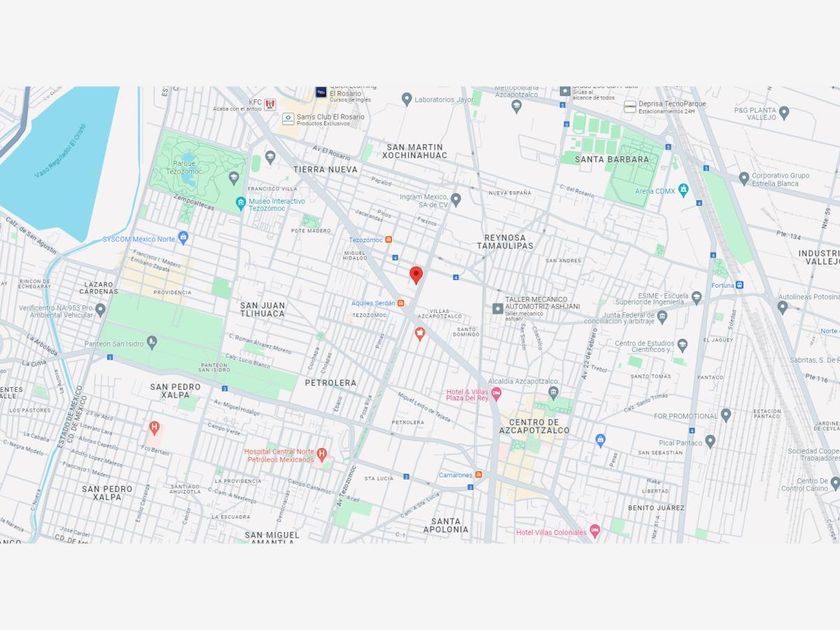Click Aquiles Serdán metro station icon

tap(400, 303)
